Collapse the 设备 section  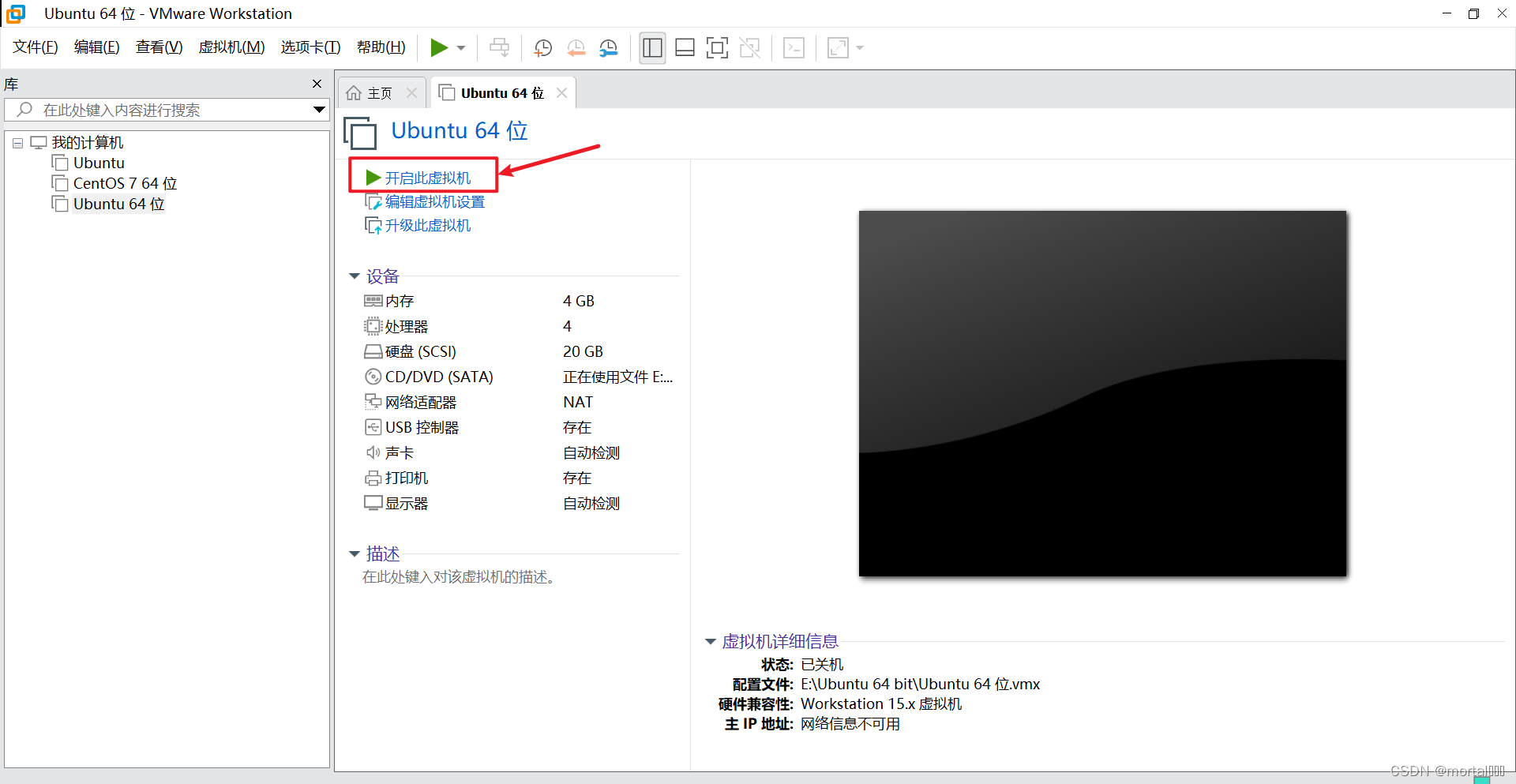pyautogui.click(x=355, y=276)
